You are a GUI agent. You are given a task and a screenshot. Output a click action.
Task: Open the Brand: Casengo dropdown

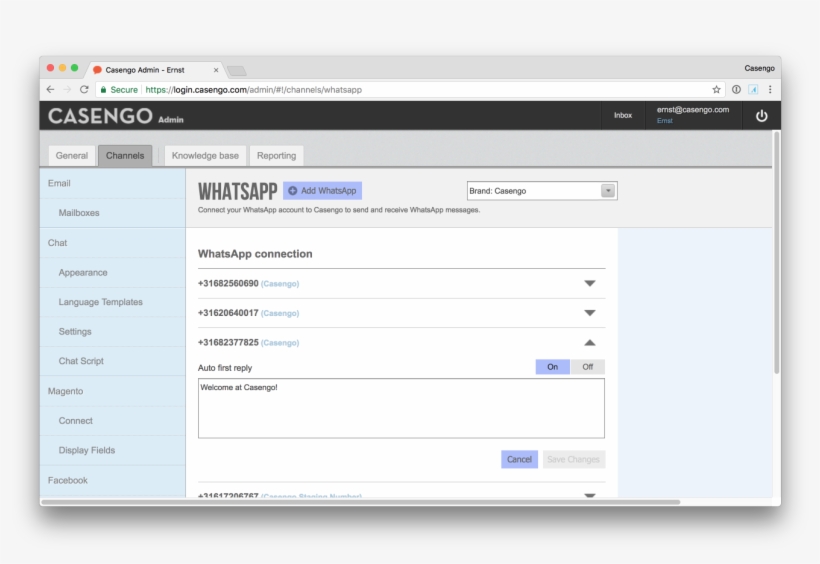542,191
